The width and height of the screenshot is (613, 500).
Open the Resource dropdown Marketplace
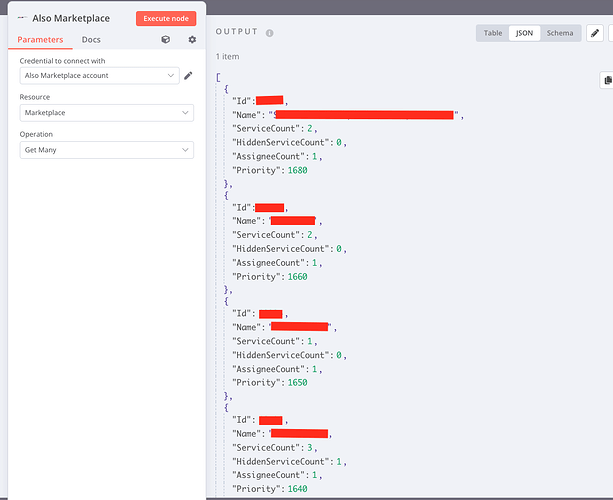[x=107, y=113]
